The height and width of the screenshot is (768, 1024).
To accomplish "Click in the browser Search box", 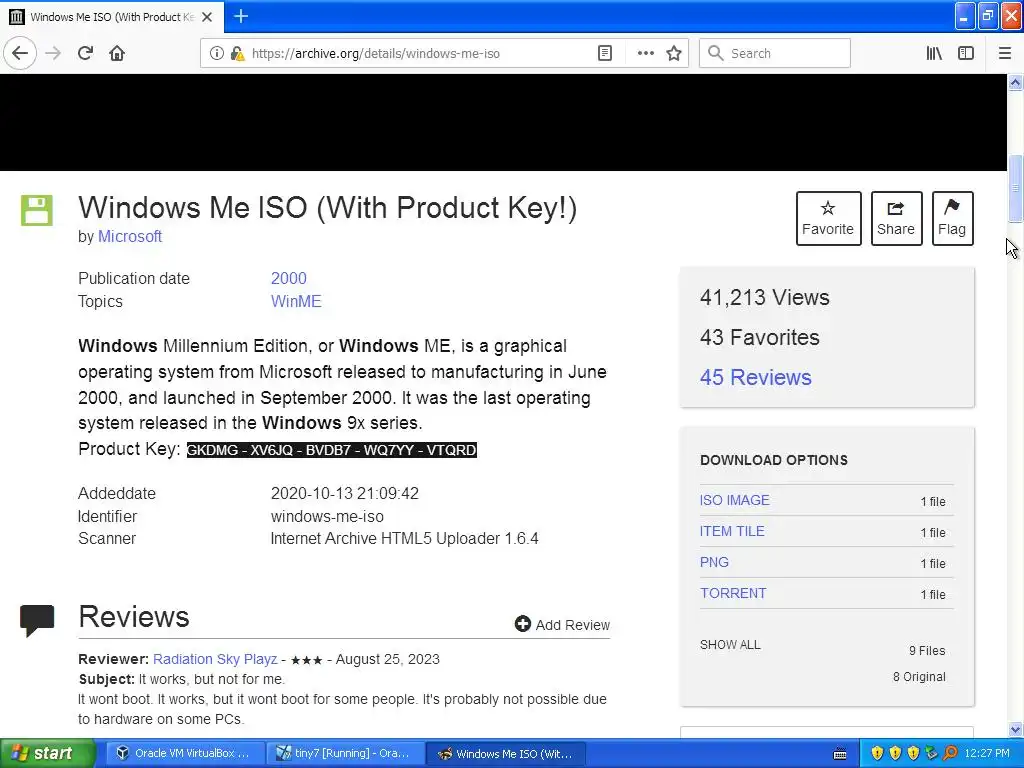I will [775, 53].
